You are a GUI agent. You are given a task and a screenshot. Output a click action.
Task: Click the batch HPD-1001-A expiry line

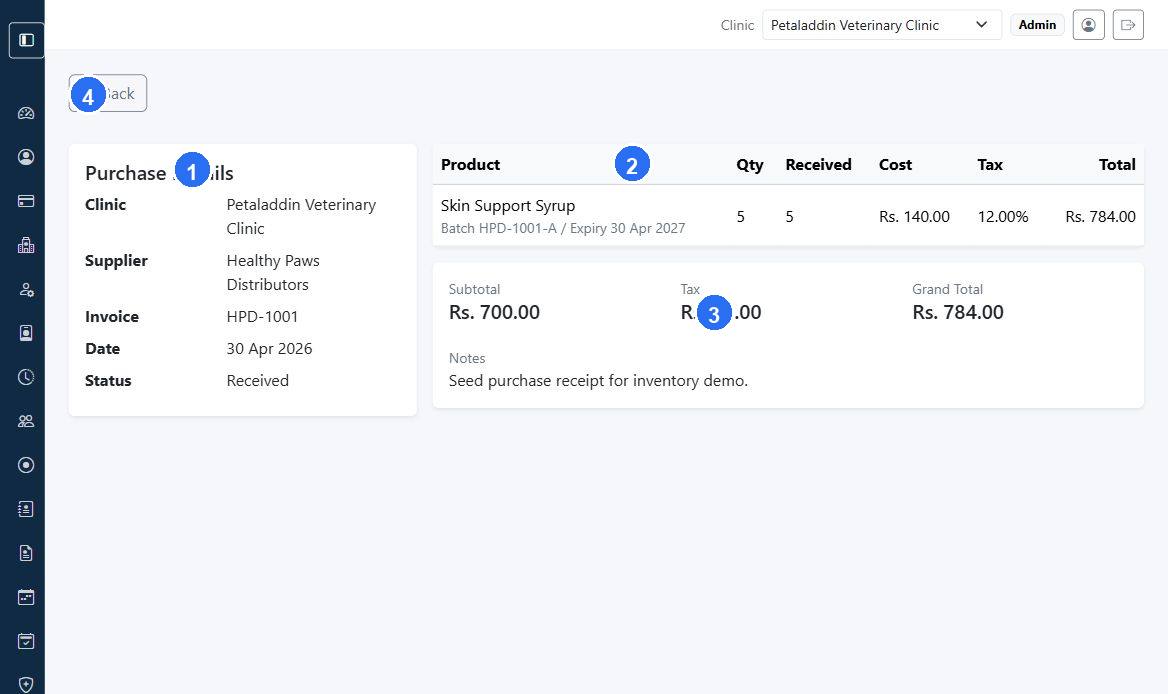pos(562,229)
